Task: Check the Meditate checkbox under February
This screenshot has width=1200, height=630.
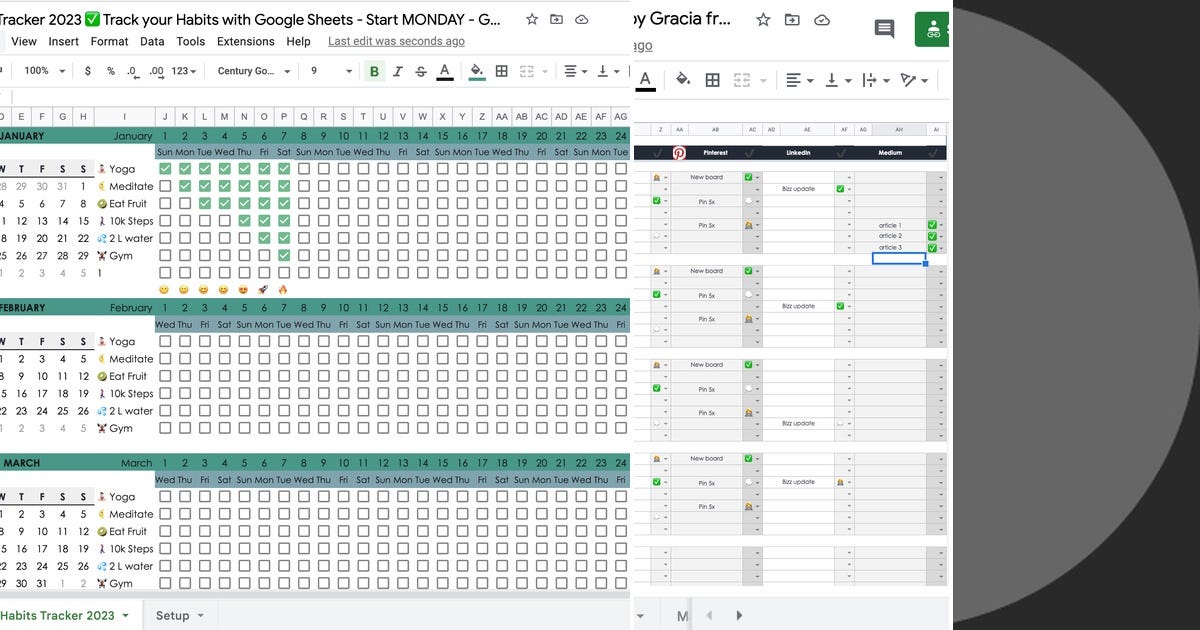Action: (x=165, y=358)
